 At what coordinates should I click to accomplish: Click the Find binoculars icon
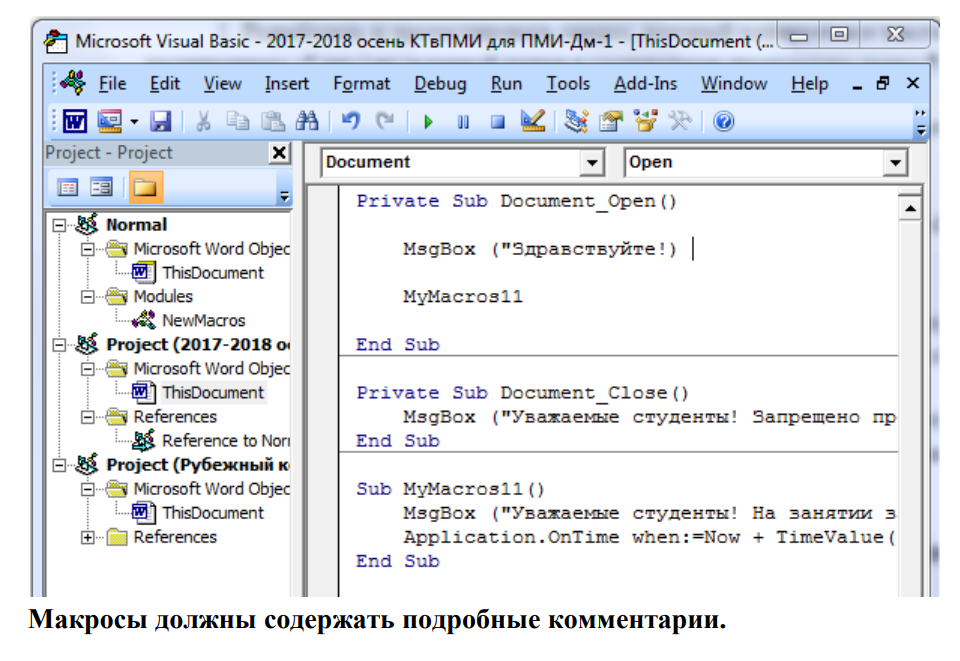[307, 122]
